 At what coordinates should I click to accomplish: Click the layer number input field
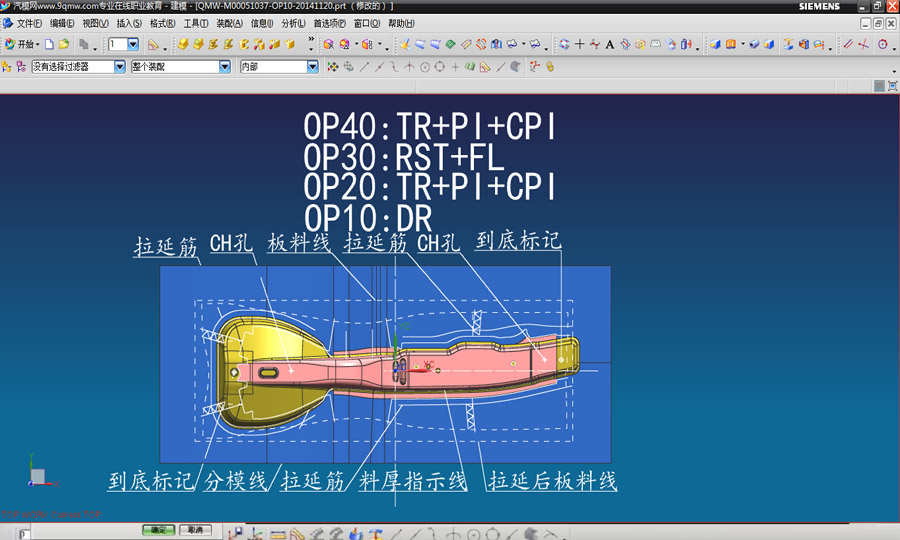point(118,44)
